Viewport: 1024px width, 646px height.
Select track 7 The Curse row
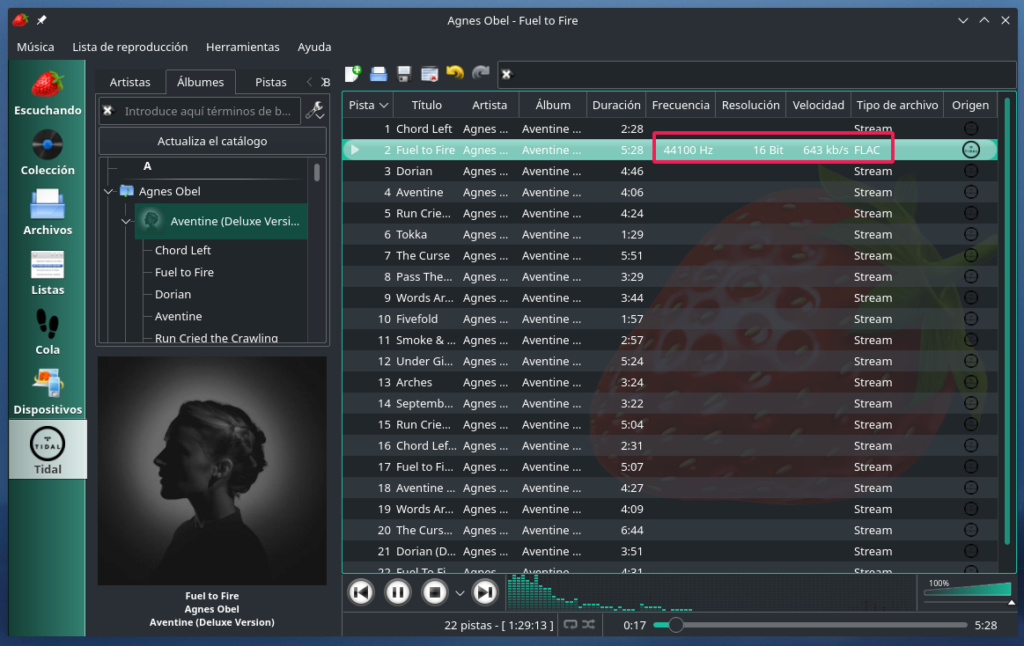pos(670,255)
